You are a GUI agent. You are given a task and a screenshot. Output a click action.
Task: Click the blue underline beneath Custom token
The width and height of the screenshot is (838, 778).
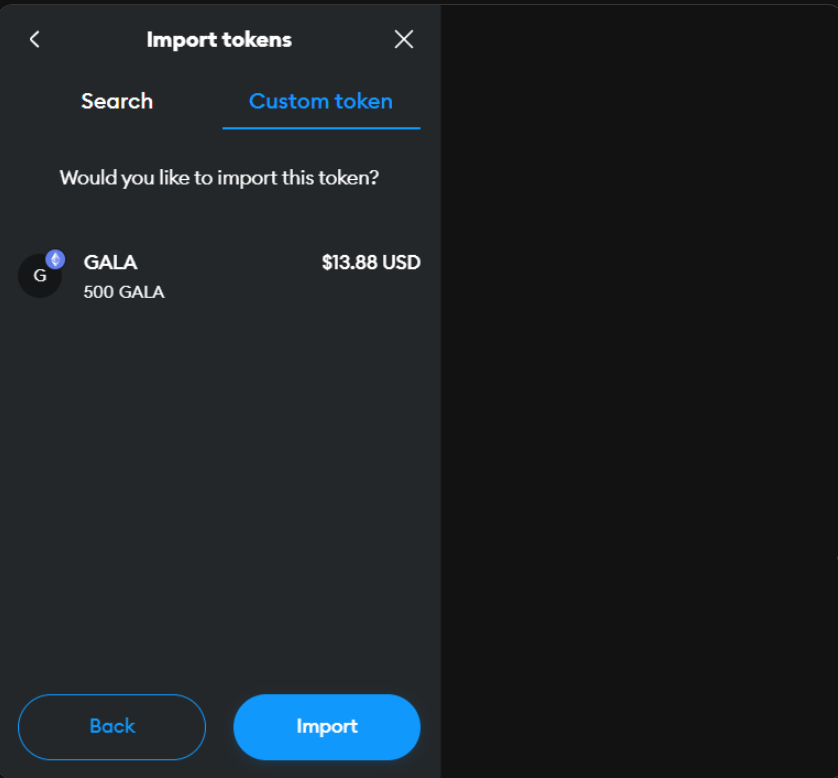(x=321, y=128)
